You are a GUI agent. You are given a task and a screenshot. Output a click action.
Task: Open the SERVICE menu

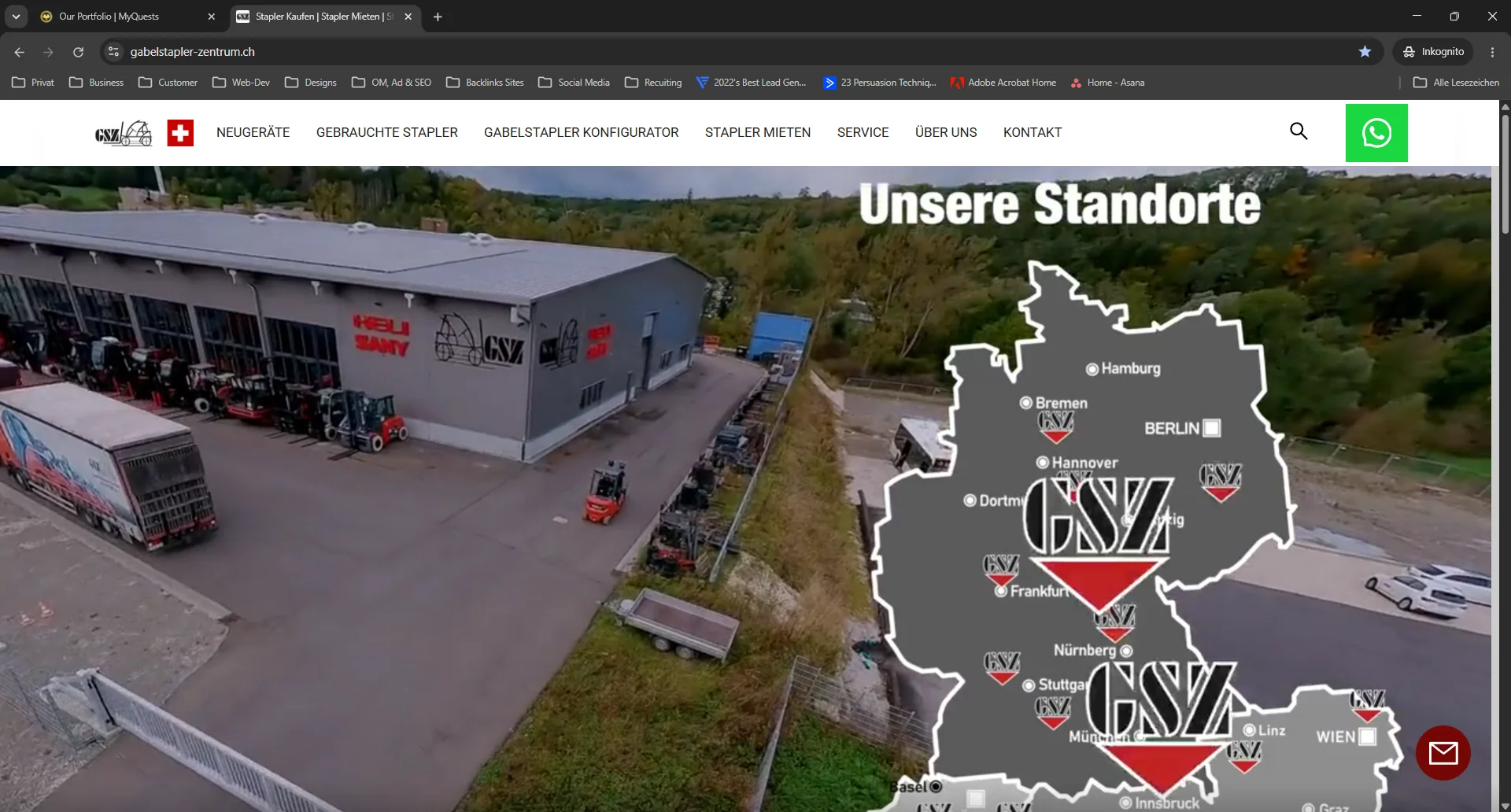tap(863, 132)
